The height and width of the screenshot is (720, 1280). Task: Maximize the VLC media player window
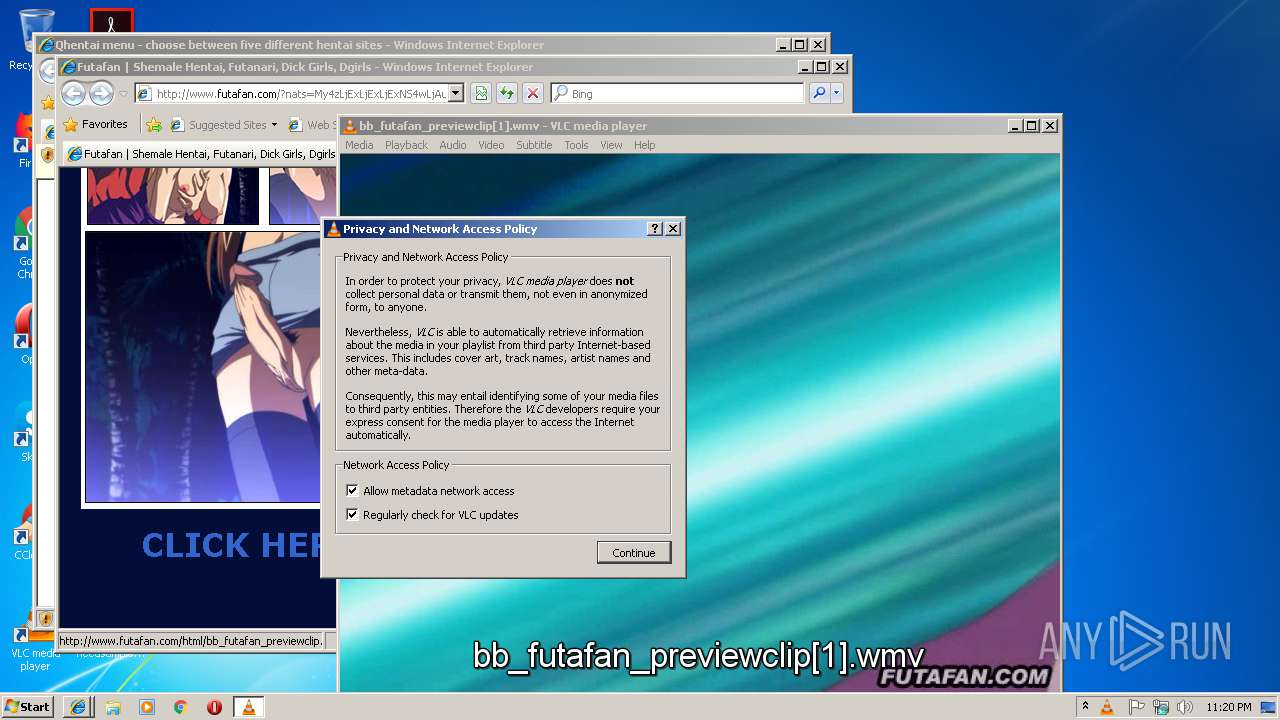pyautogui.click(x=1031, y=126)
